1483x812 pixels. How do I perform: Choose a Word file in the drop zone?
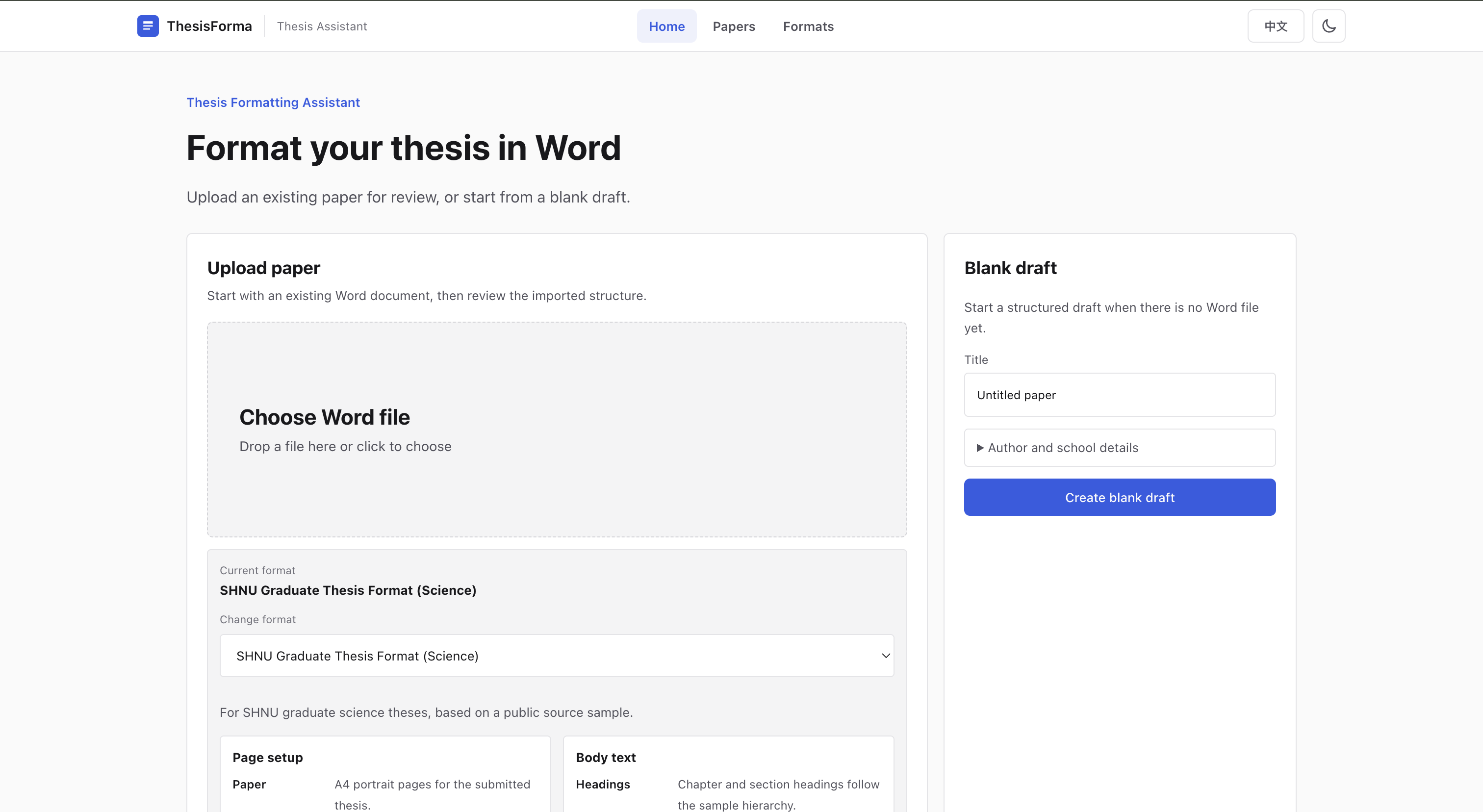557,430
